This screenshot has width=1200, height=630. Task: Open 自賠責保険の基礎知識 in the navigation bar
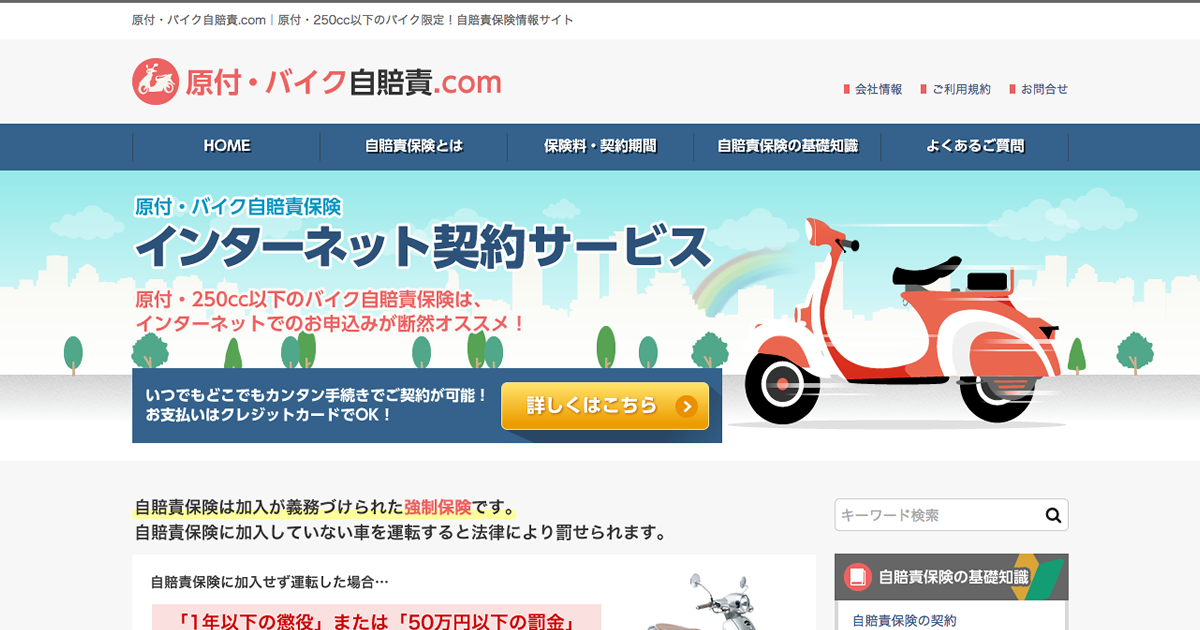pyautogui.click(x=787, y=146)
